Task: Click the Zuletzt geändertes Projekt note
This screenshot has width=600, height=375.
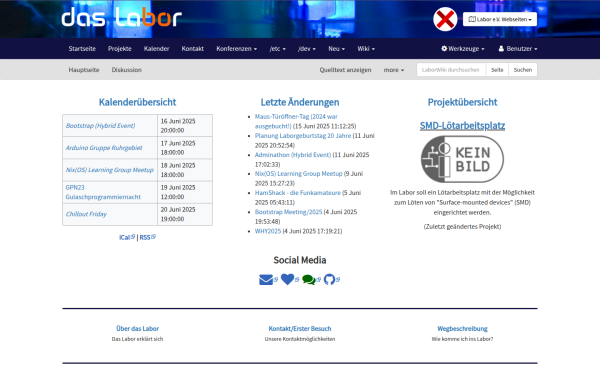Action: pyautogui.click(x=462, y=227)
